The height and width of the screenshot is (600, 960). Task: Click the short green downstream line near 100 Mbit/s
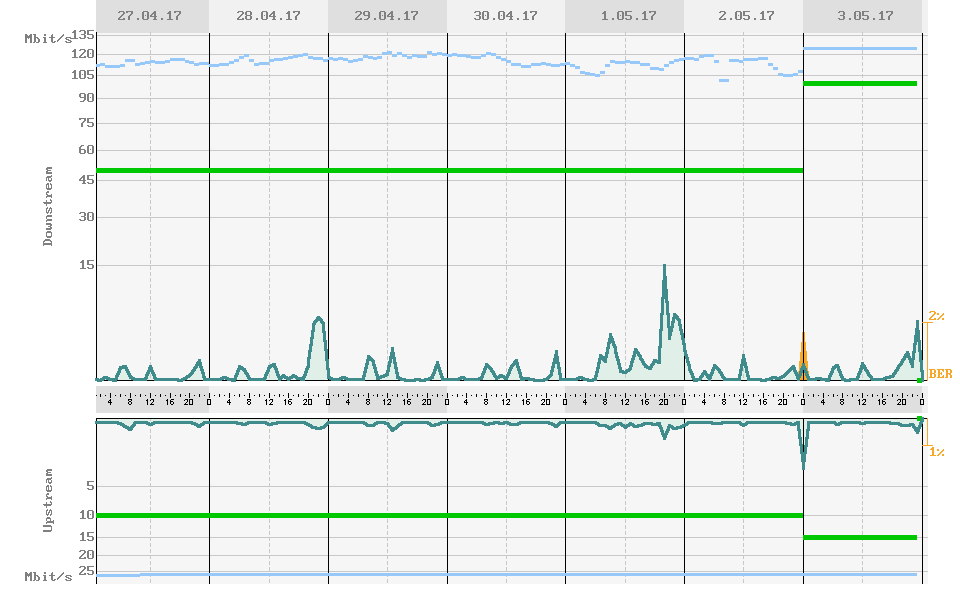tap(860, 83)
